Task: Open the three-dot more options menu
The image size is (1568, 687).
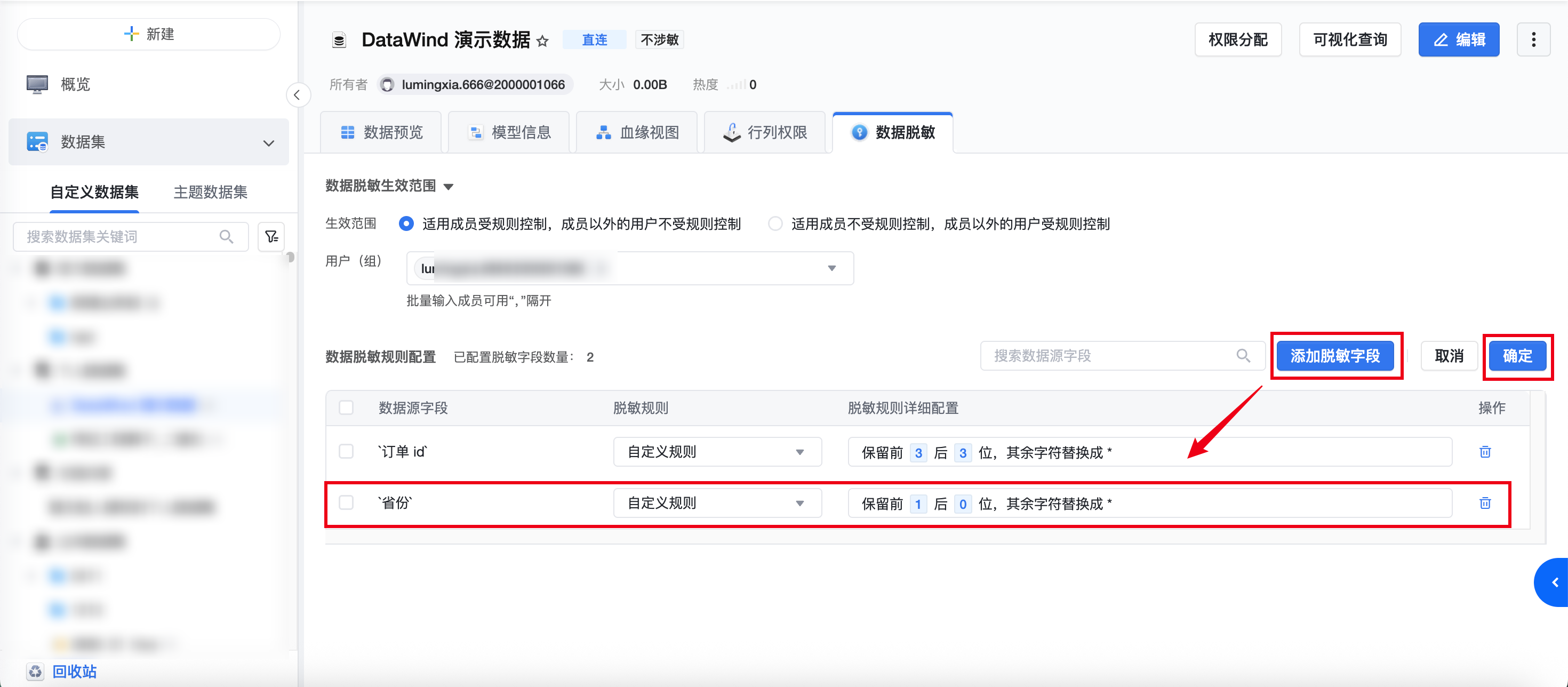Action: pos(1533,39)
